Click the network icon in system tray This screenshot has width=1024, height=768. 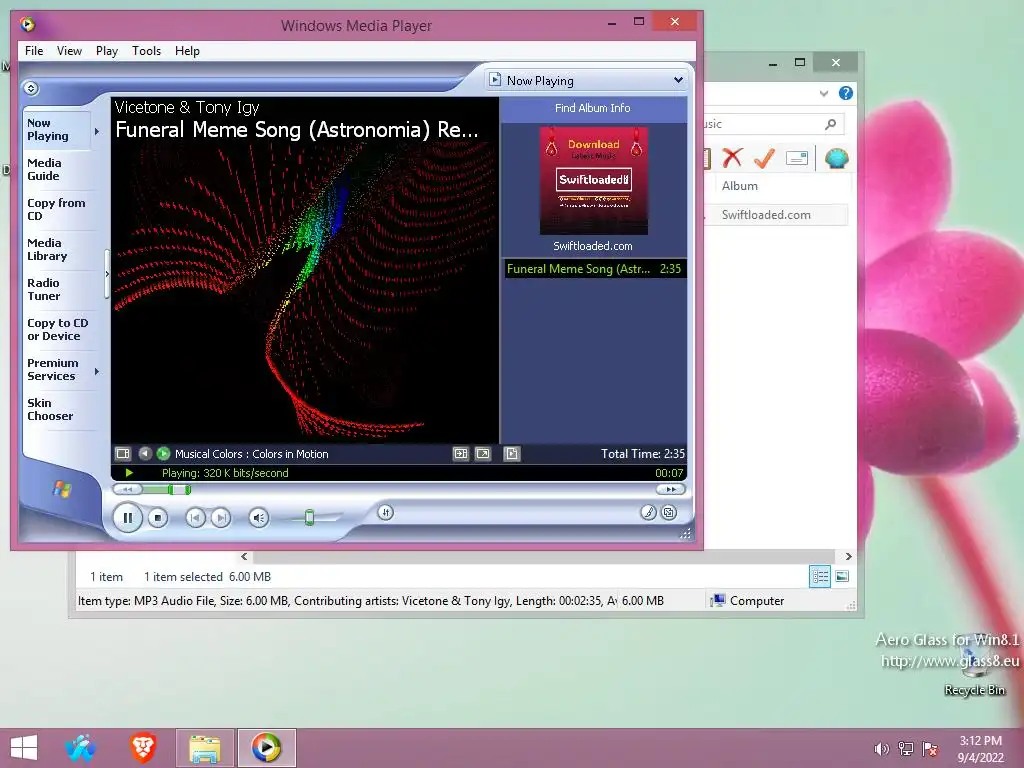pyautogui.click(x=906, y=749)
